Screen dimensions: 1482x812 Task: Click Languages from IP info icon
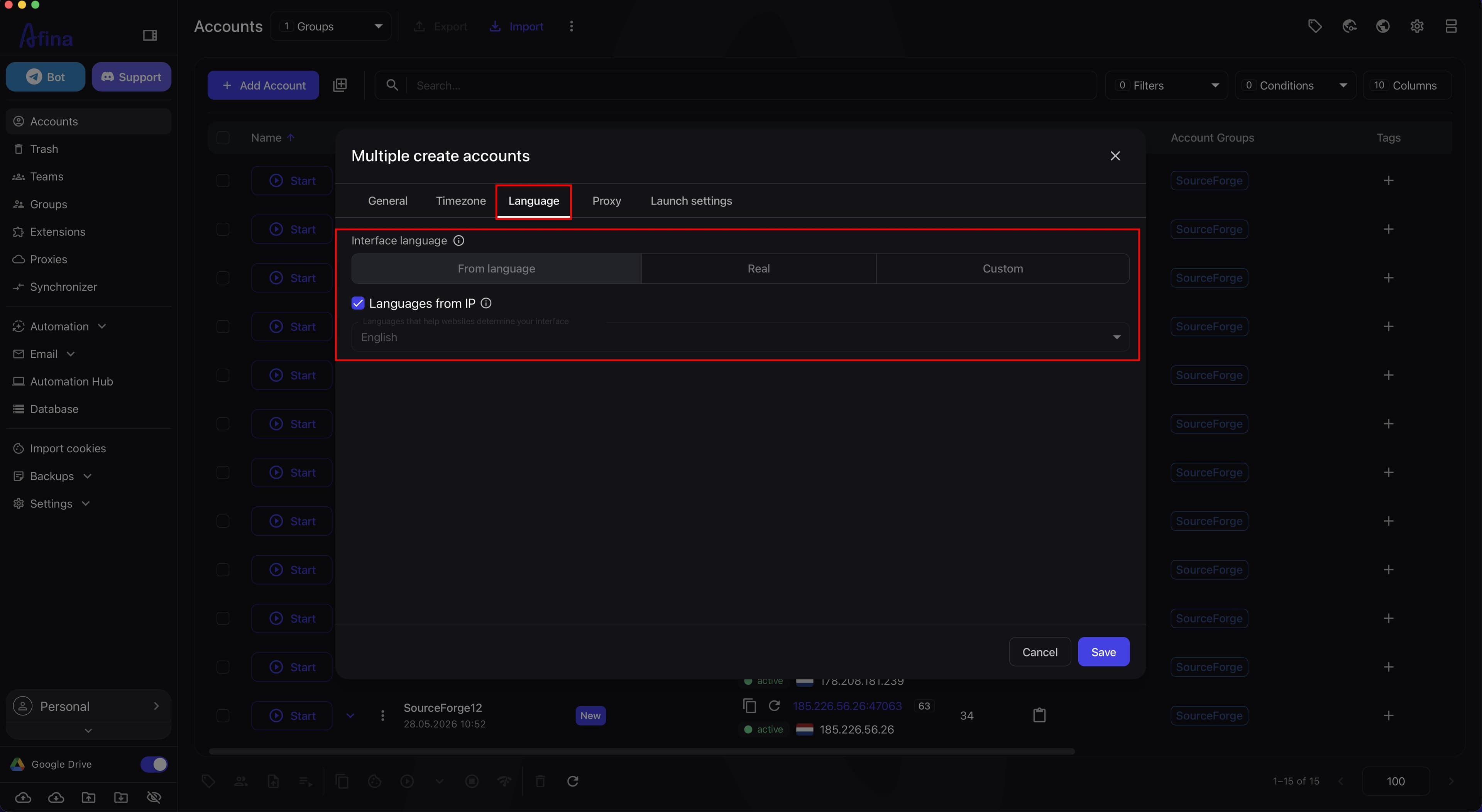click(486, 303)
